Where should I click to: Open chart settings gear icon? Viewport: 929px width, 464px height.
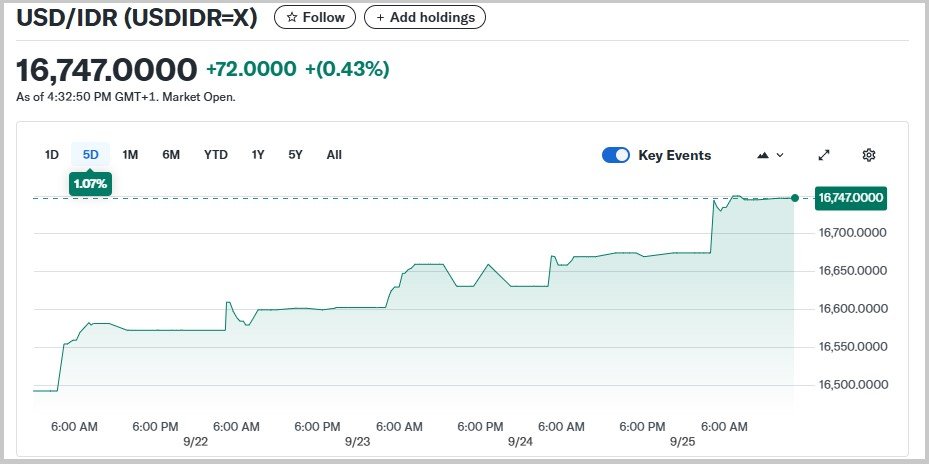[869, 155]
